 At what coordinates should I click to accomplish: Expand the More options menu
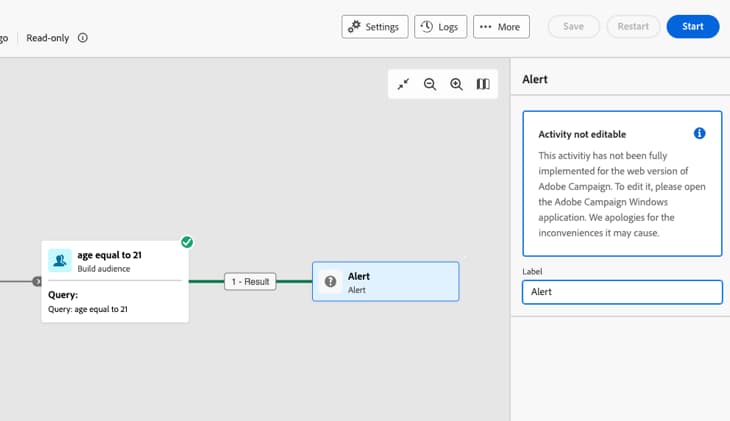[x=501, y=27]
